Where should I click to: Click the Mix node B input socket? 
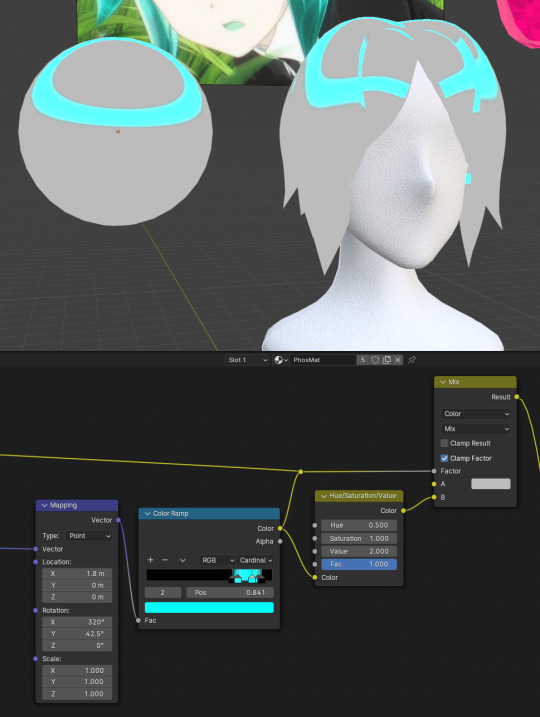pos(434,497)
